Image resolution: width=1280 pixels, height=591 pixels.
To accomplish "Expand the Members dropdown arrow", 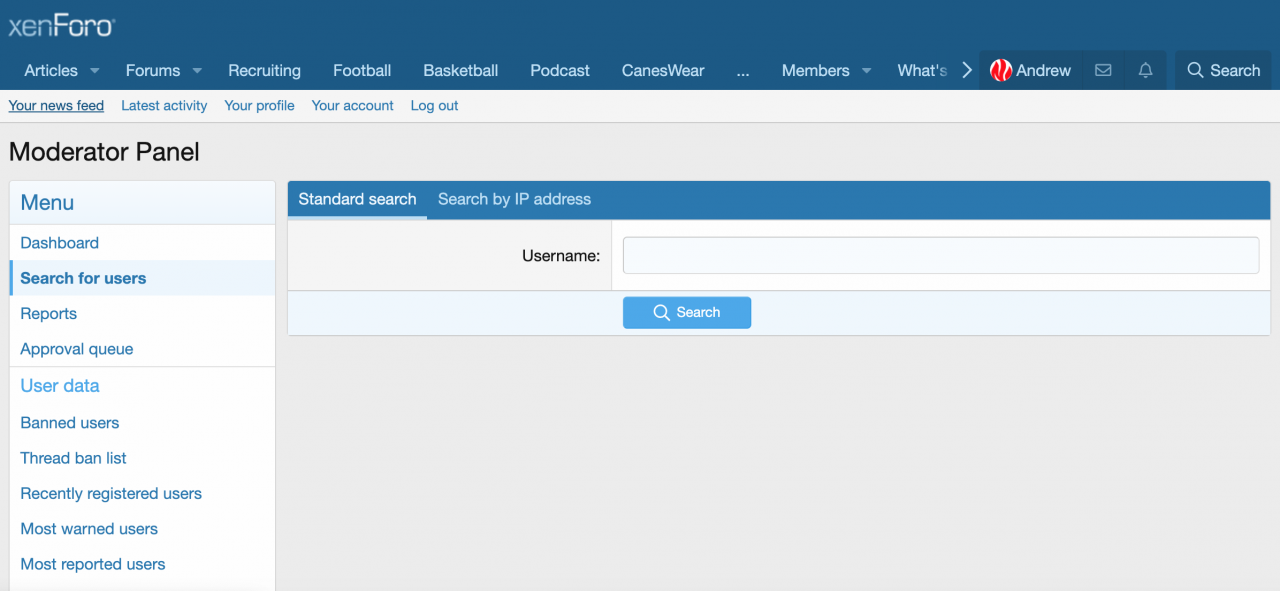I will click(866, 71).
